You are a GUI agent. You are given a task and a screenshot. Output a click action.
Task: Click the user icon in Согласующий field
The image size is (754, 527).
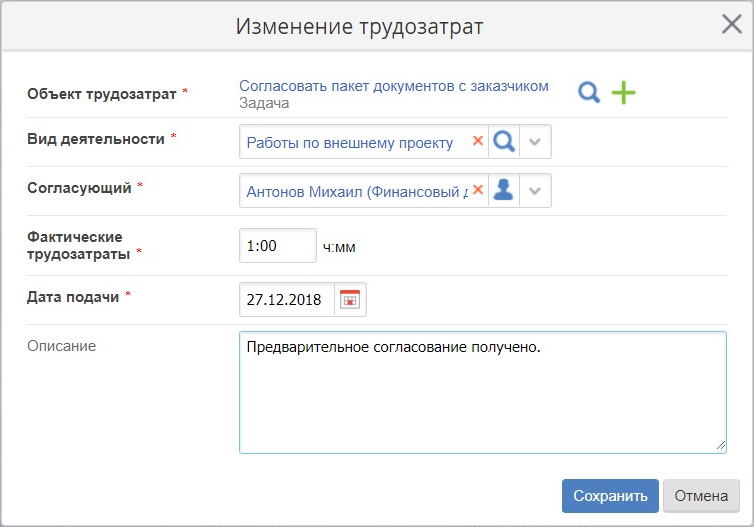pos(504,190)
